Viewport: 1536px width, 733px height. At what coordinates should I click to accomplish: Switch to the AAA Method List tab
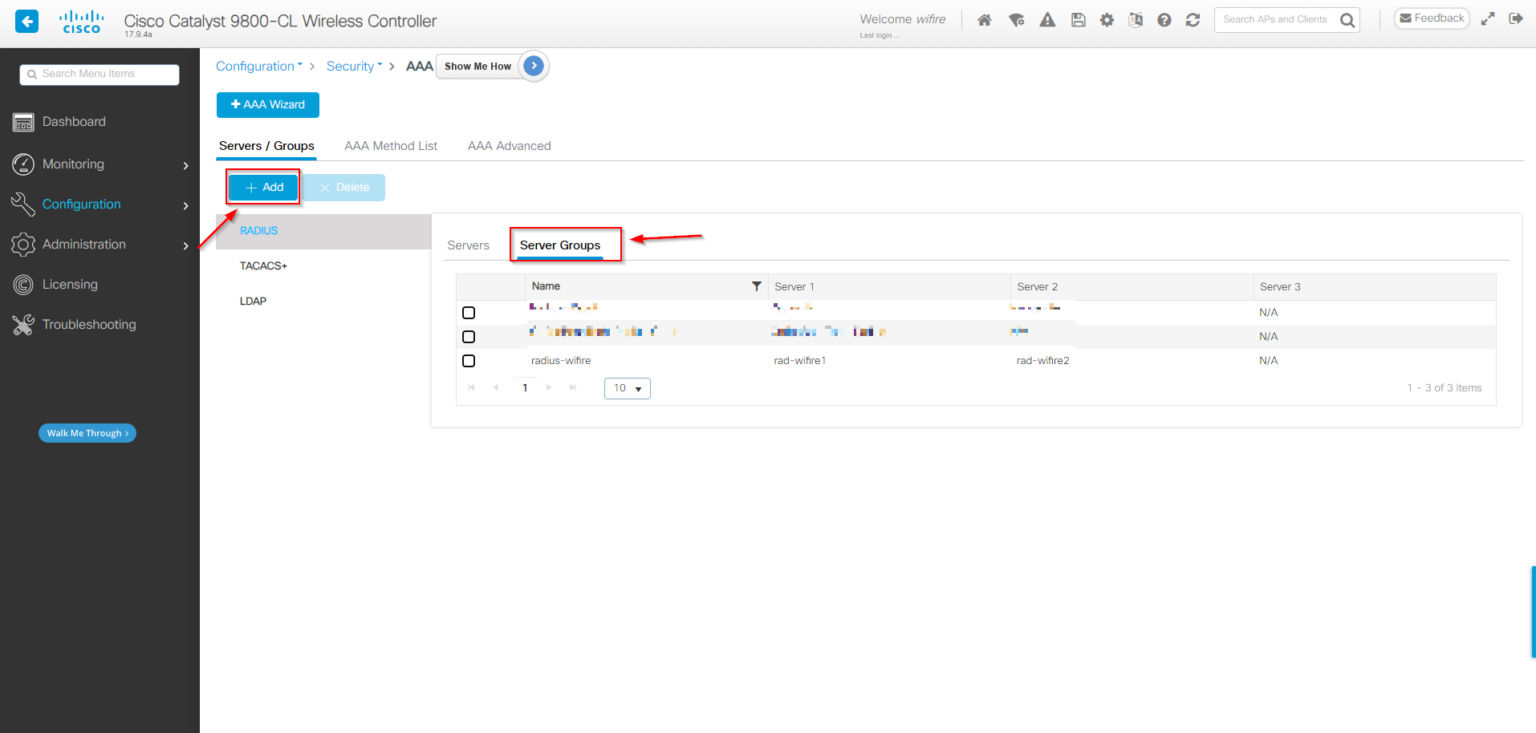pyautogui.click(x=390, y=145)
